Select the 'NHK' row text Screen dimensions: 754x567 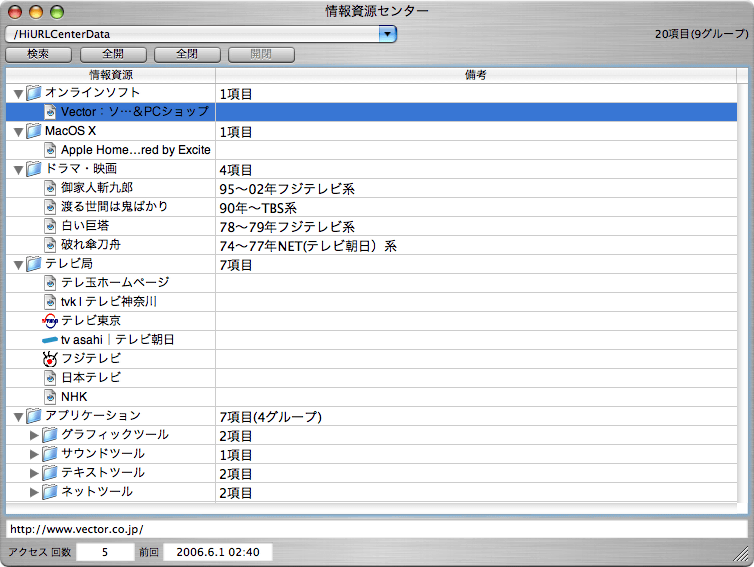74,397
